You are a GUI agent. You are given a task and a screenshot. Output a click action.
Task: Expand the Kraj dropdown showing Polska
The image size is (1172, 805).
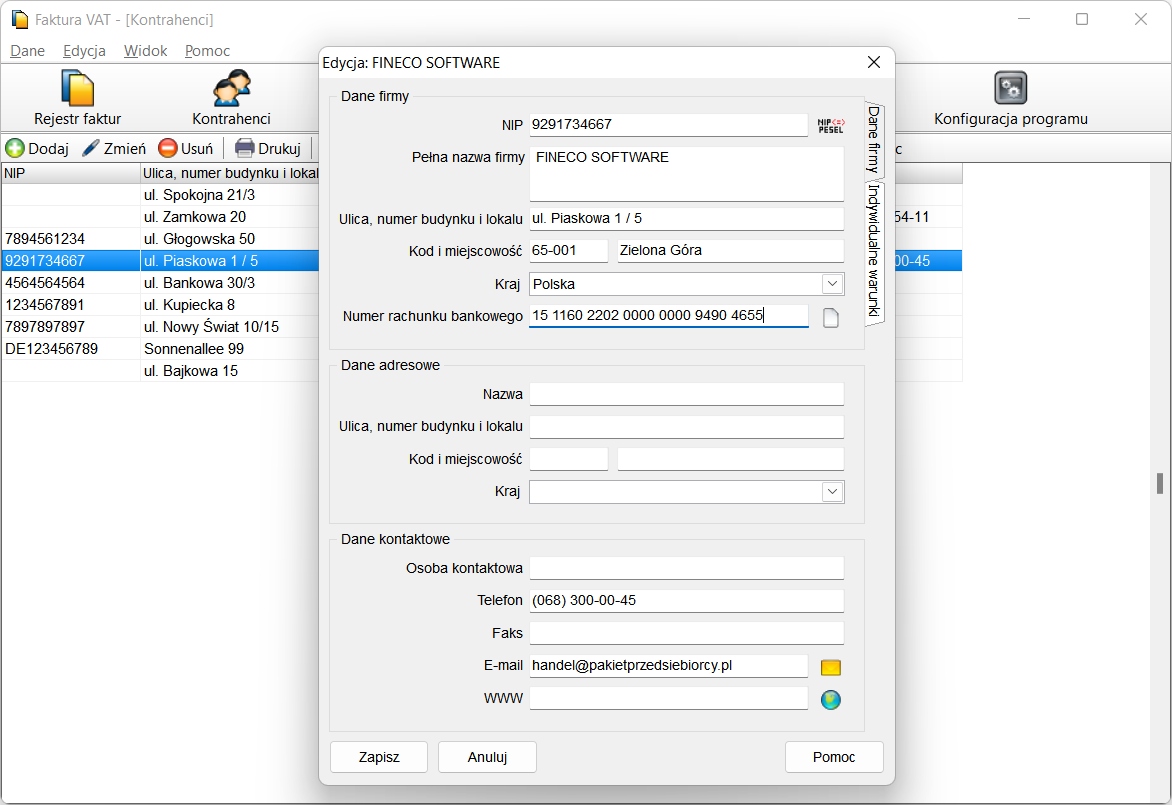[832, 284]
